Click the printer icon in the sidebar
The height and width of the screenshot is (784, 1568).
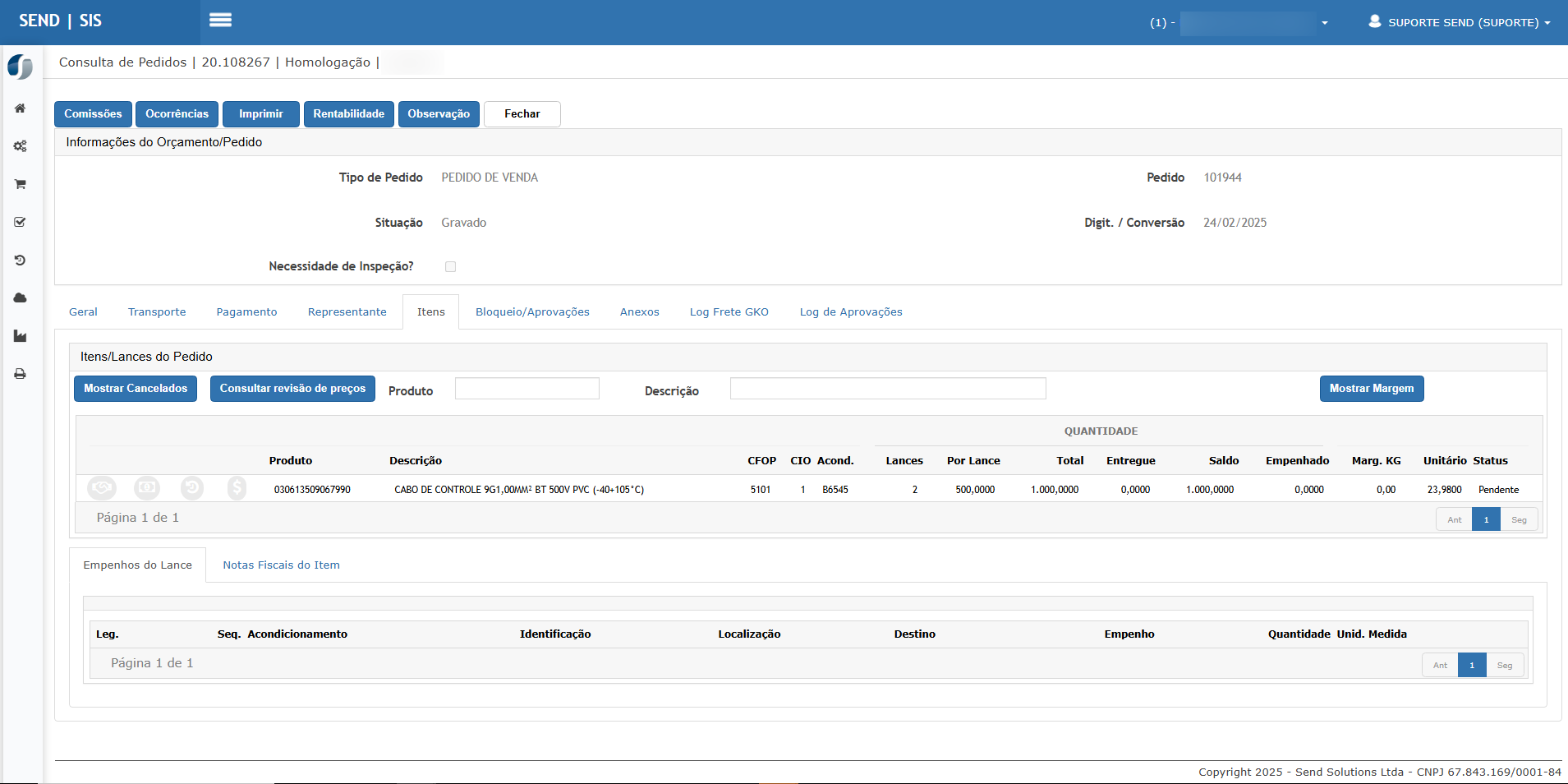pyautogui.click(x=21, y=374)
